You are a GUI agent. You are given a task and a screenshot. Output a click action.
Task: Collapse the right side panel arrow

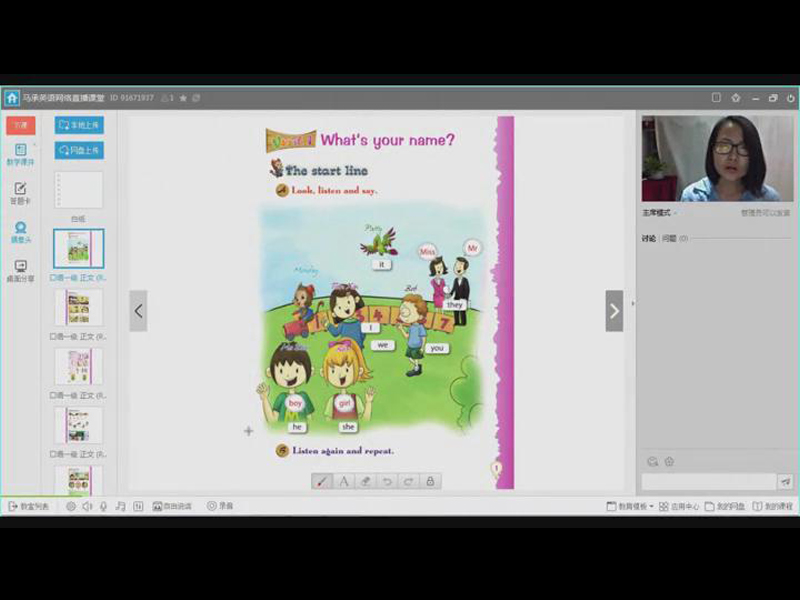pyautogui.click(x=632, y=302)
